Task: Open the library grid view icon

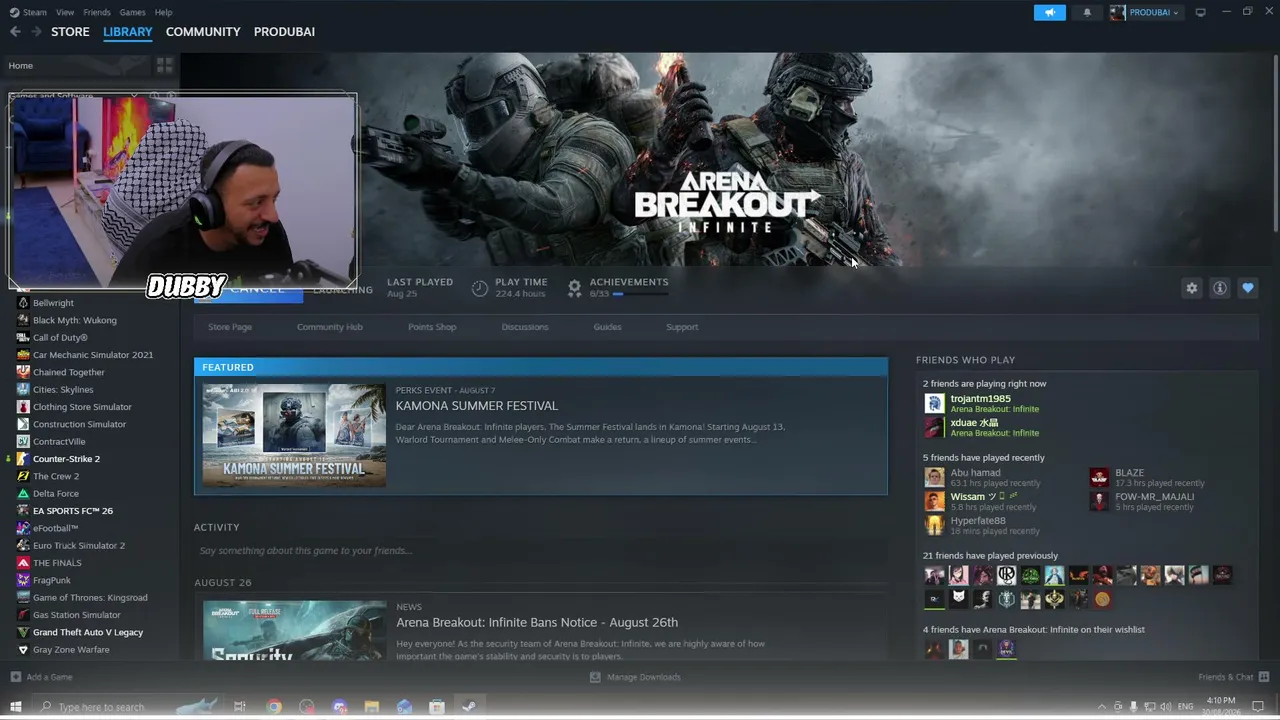Action: pyautogui.click(x=165, y=66)
